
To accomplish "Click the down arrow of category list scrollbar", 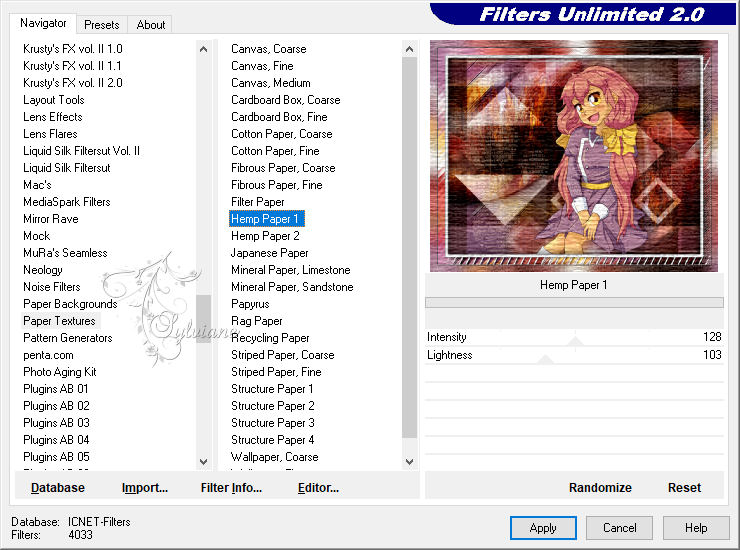I will [203, 462].
